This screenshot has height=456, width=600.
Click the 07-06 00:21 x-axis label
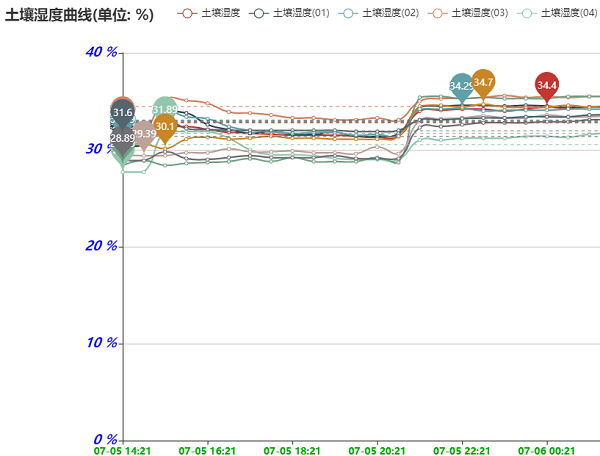[x=546, y=450]
